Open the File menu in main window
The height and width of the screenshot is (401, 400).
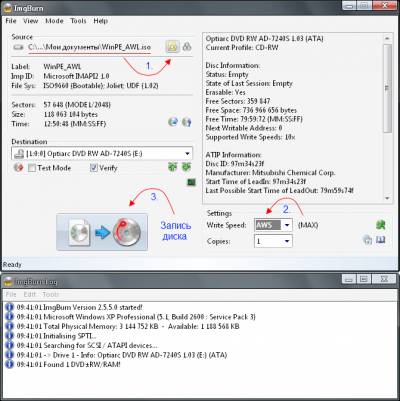11,21
